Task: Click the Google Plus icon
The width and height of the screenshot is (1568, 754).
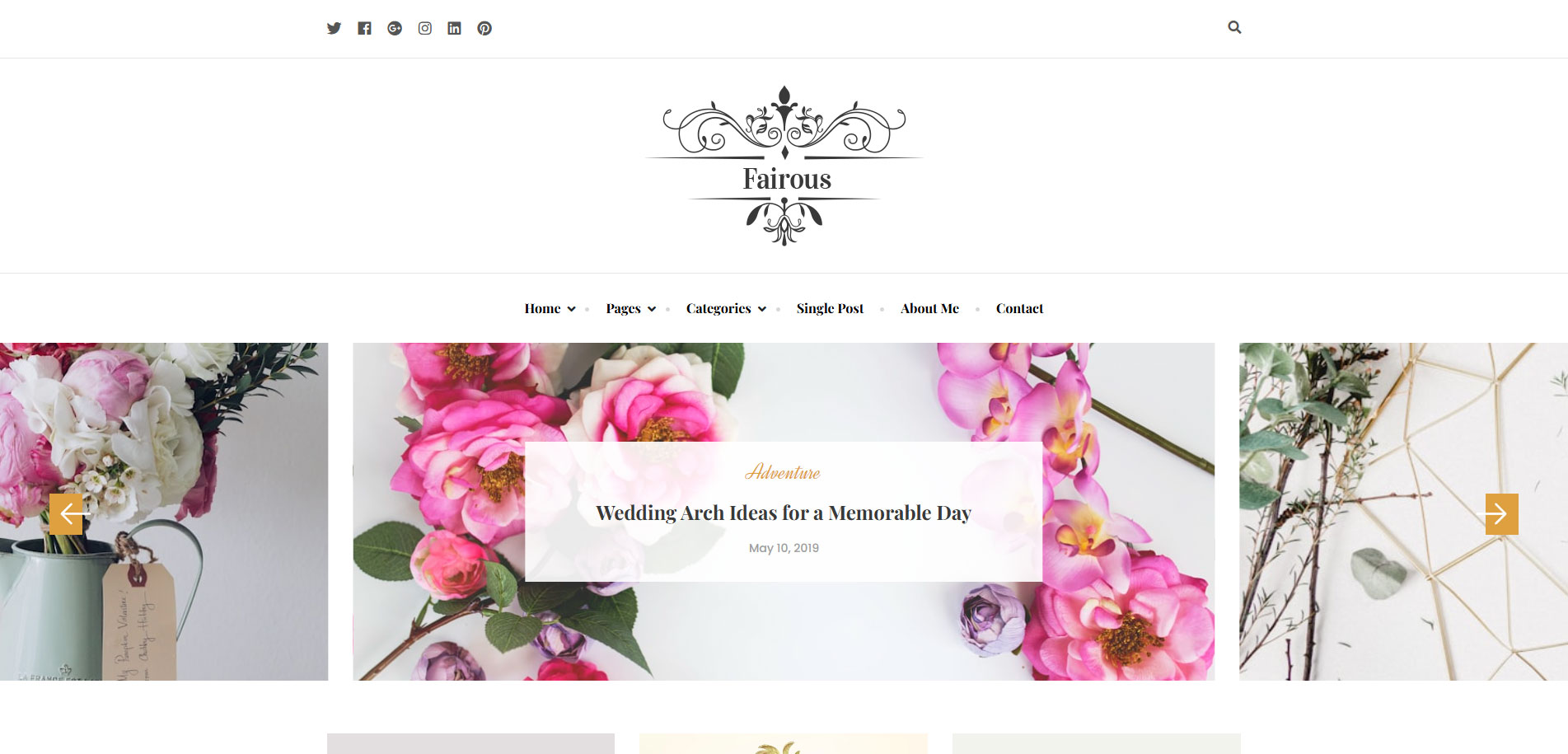Action: point(395,28)
